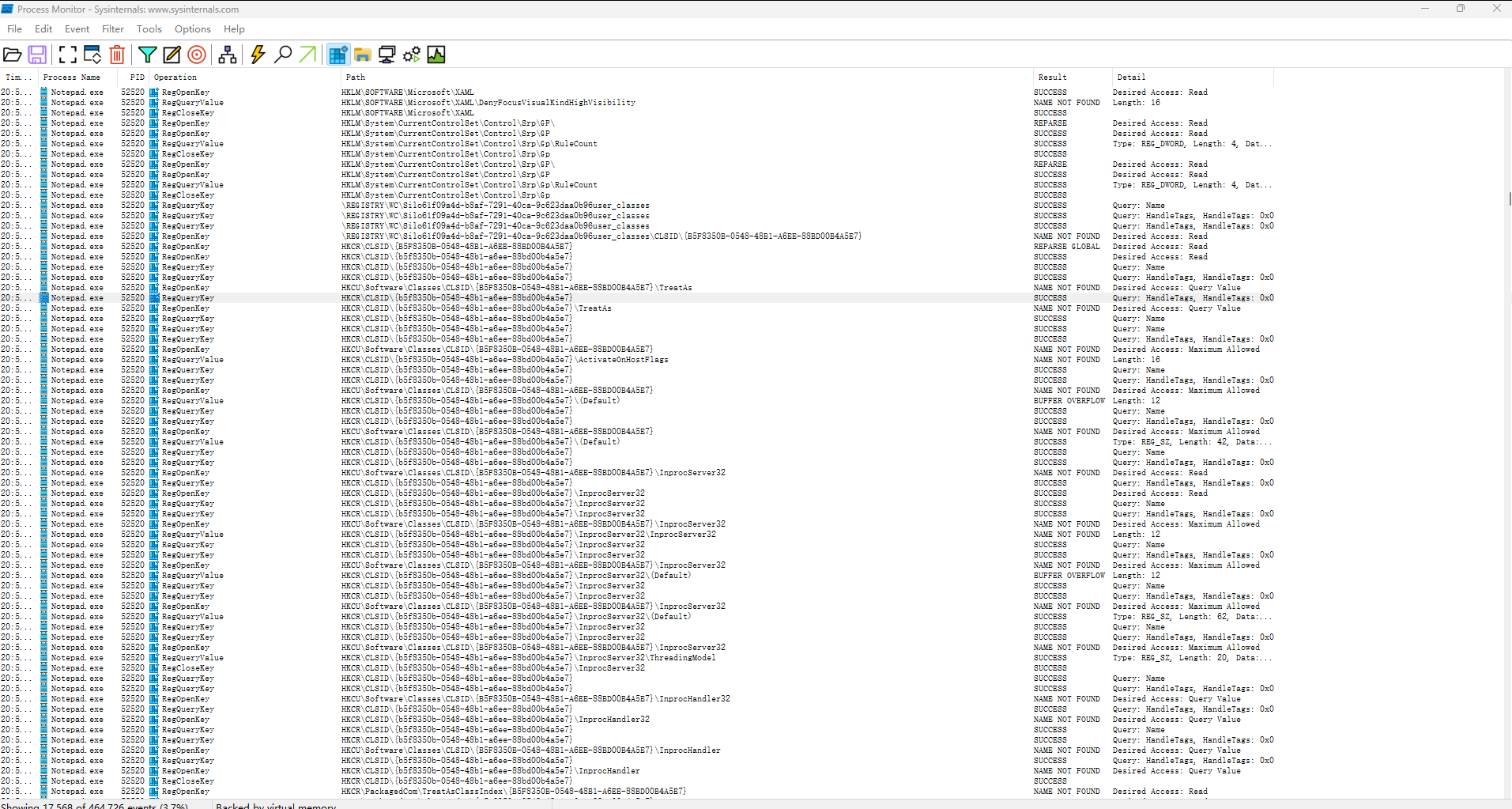The height and width of the screenshot is (809, 1512).
Task: Toggle Show Network Activity
Action: (387, 55)
